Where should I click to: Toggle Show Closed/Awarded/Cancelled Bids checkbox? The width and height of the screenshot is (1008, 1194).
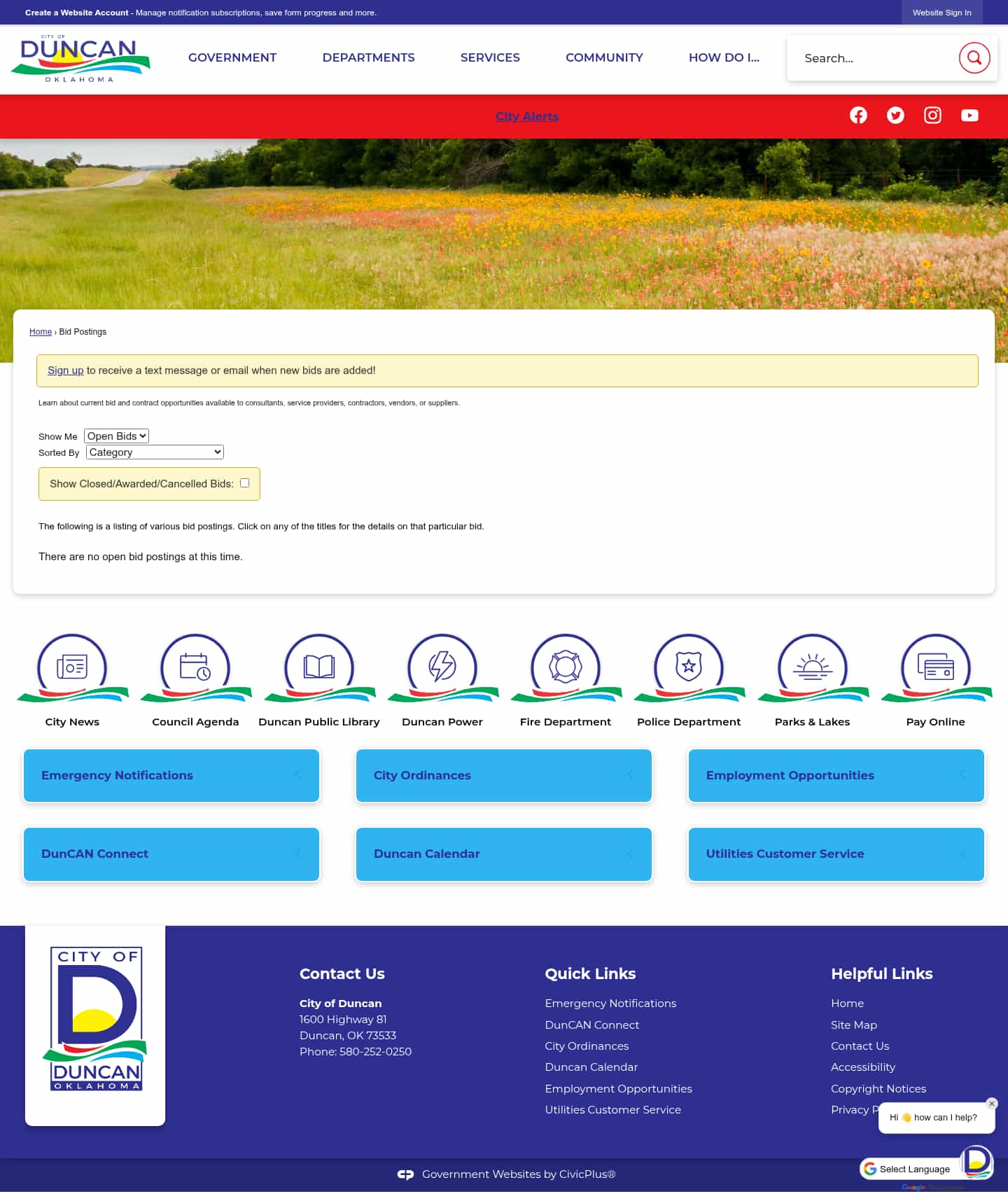point(244,483)
